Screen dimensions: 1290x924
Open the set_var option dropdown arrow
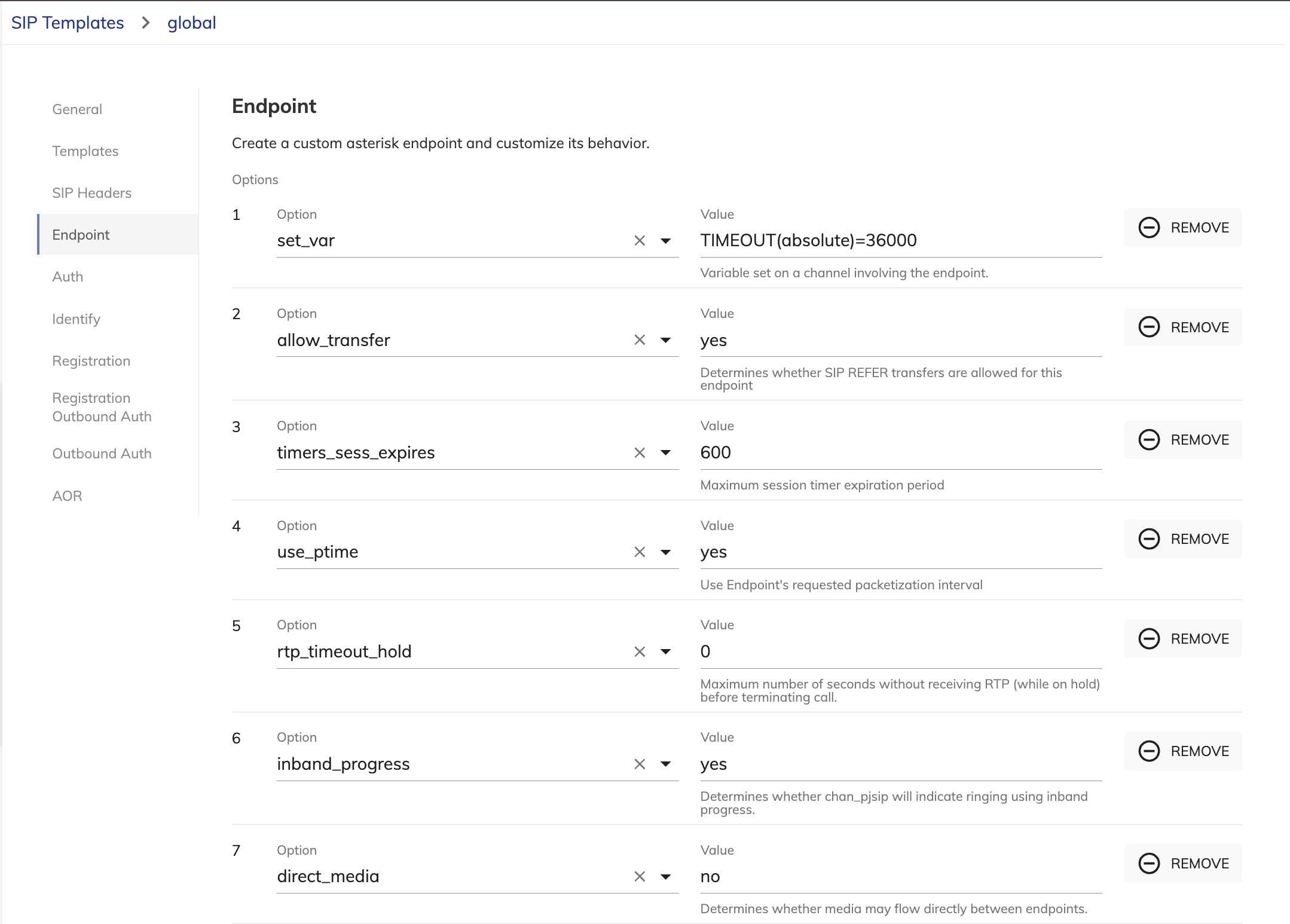click(x=665, y=240)
